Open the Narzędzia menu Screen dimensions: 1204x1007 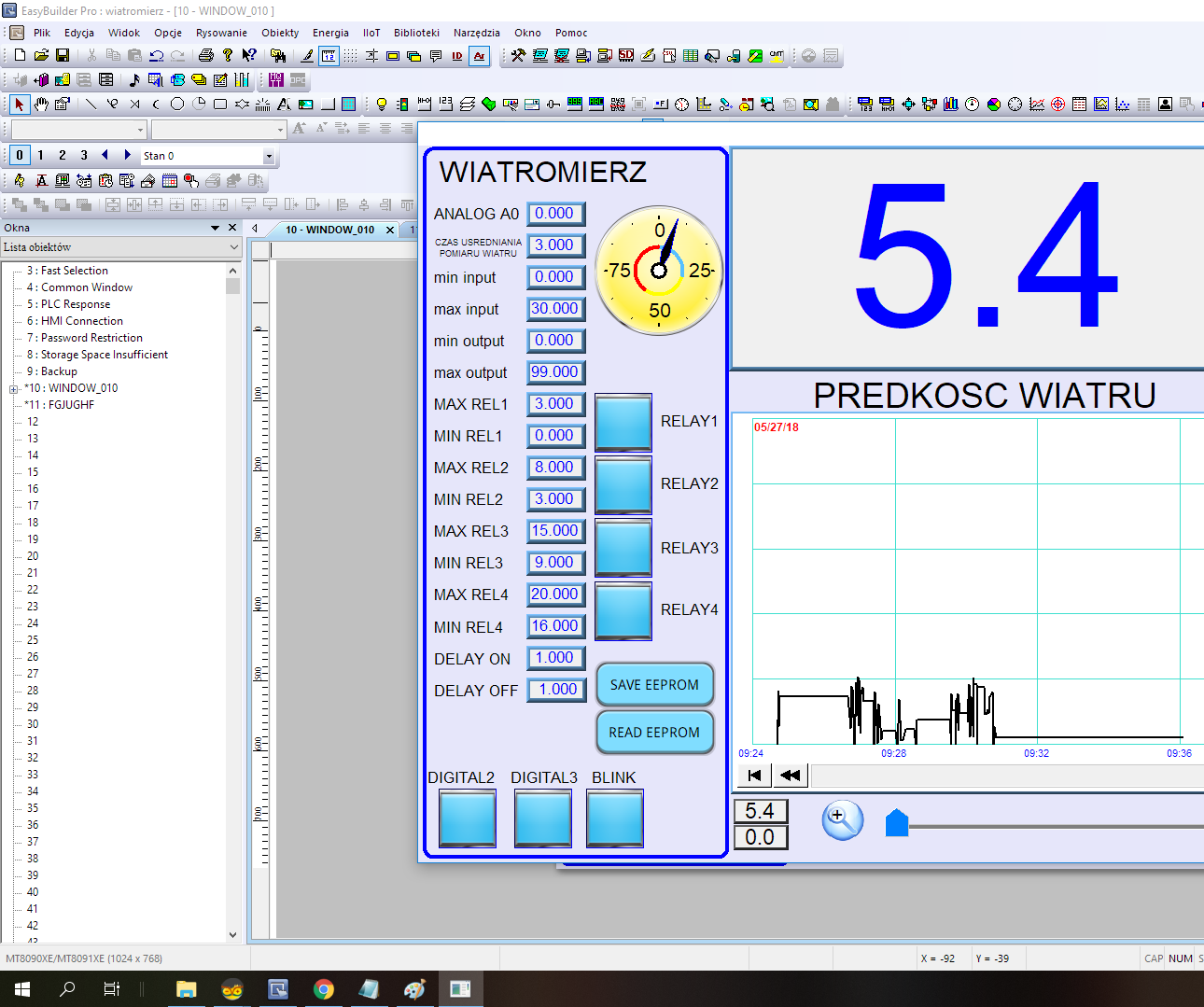[x=476, y=33]
